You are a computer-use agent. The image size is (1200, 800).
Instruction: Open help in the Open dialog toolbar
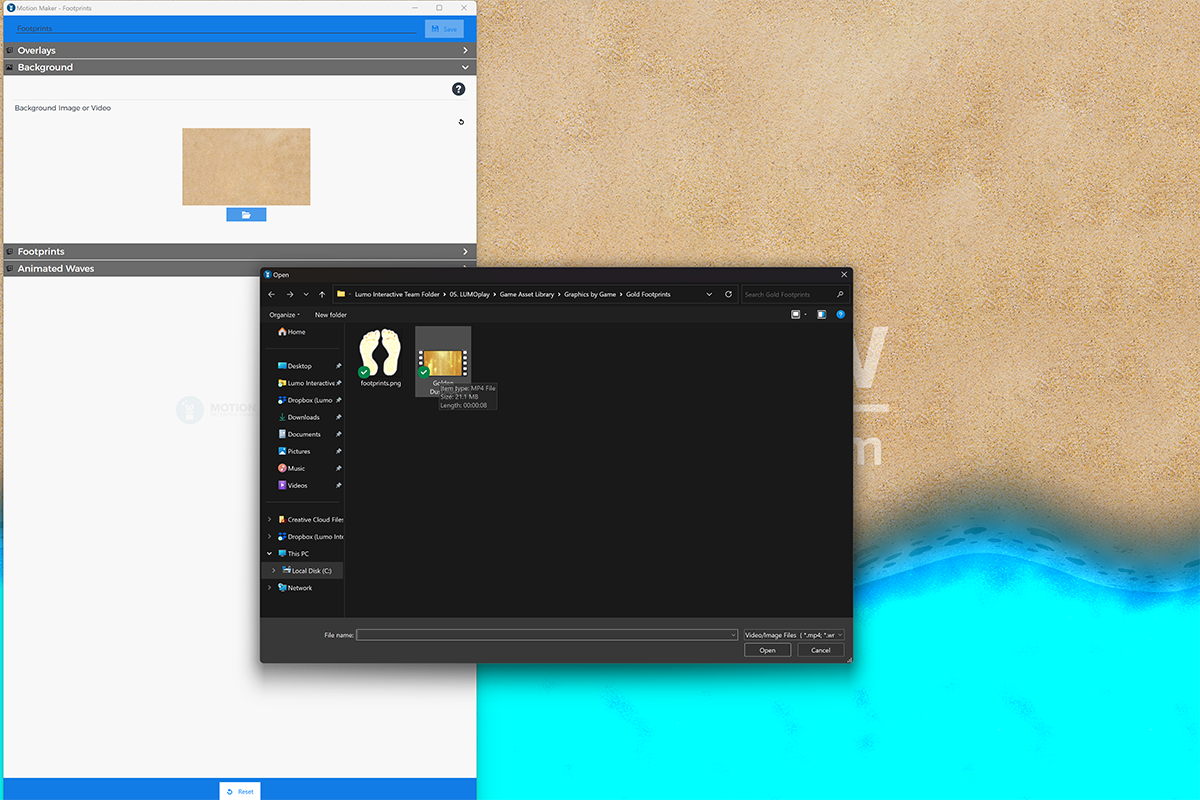tap(840, 314)
